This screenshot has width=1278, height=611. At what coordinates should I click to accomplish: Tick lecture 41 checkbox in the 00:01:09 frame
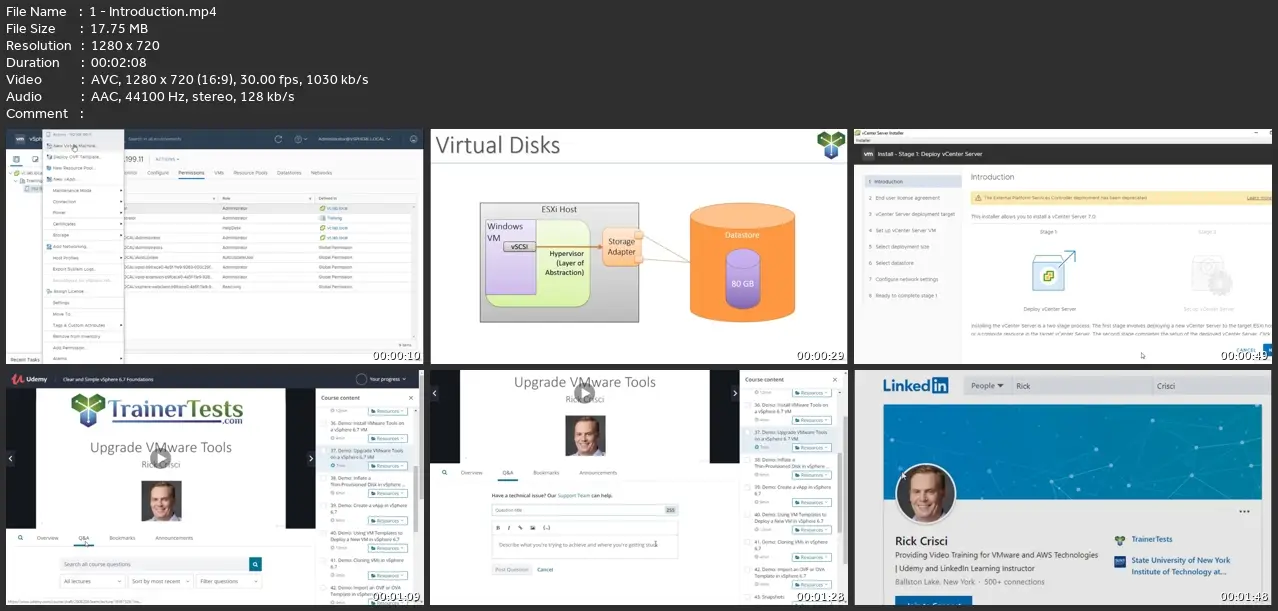pos(323,562)
